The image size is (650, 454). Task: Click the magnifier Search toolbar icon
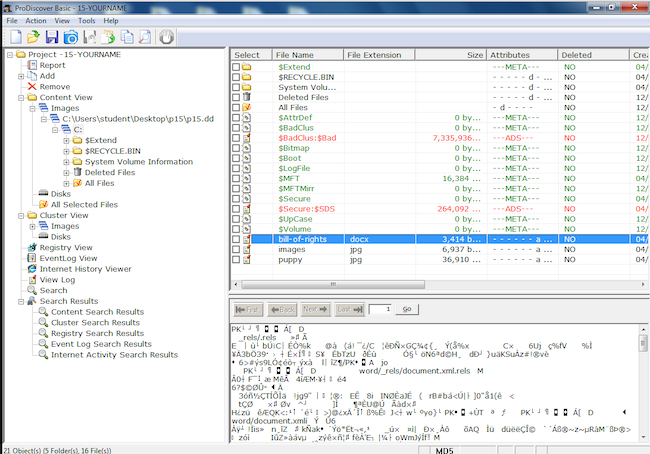pyautogui.click(x=146, y=37)
